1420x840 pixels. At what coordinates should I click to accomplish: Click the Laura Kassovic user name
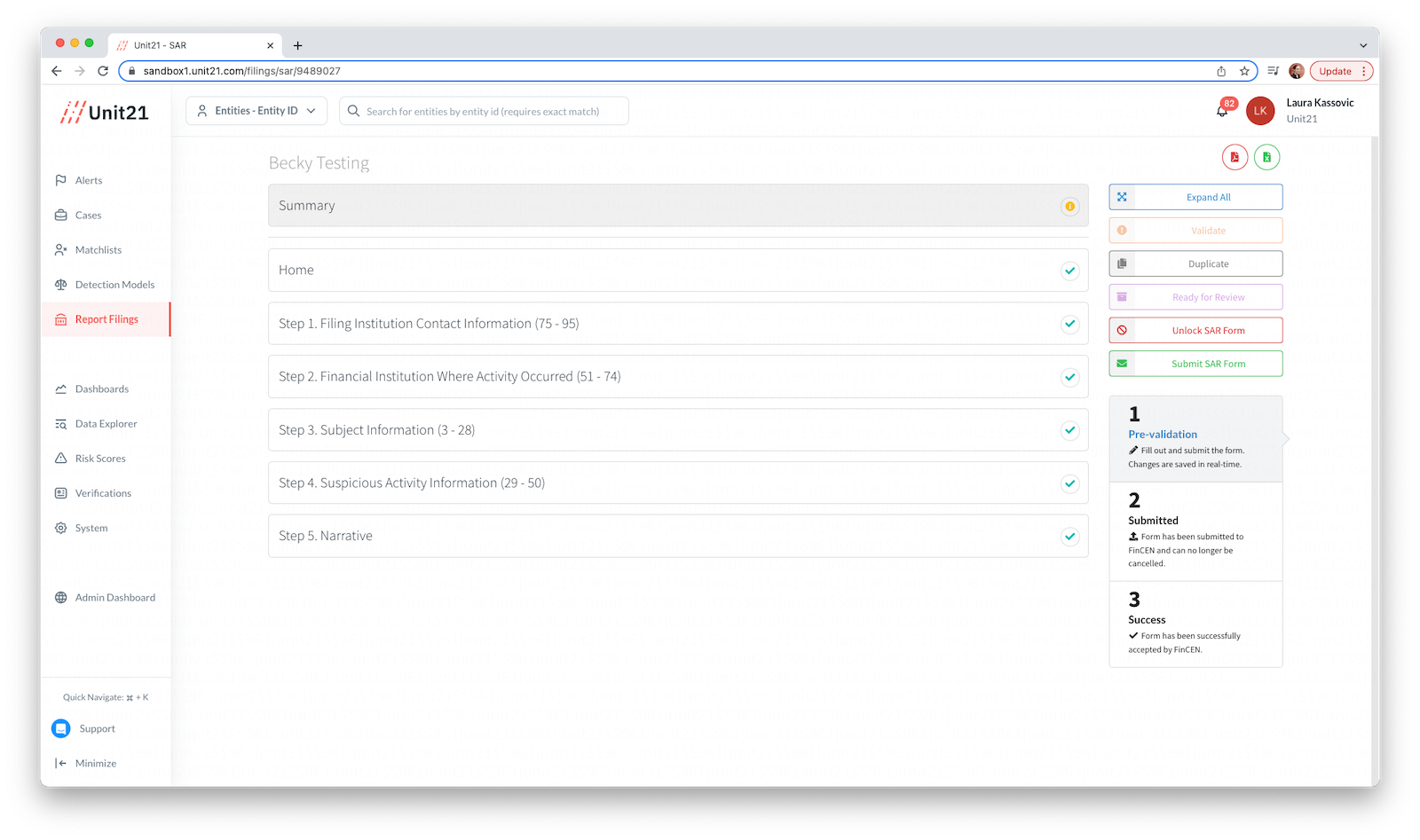1320,103
